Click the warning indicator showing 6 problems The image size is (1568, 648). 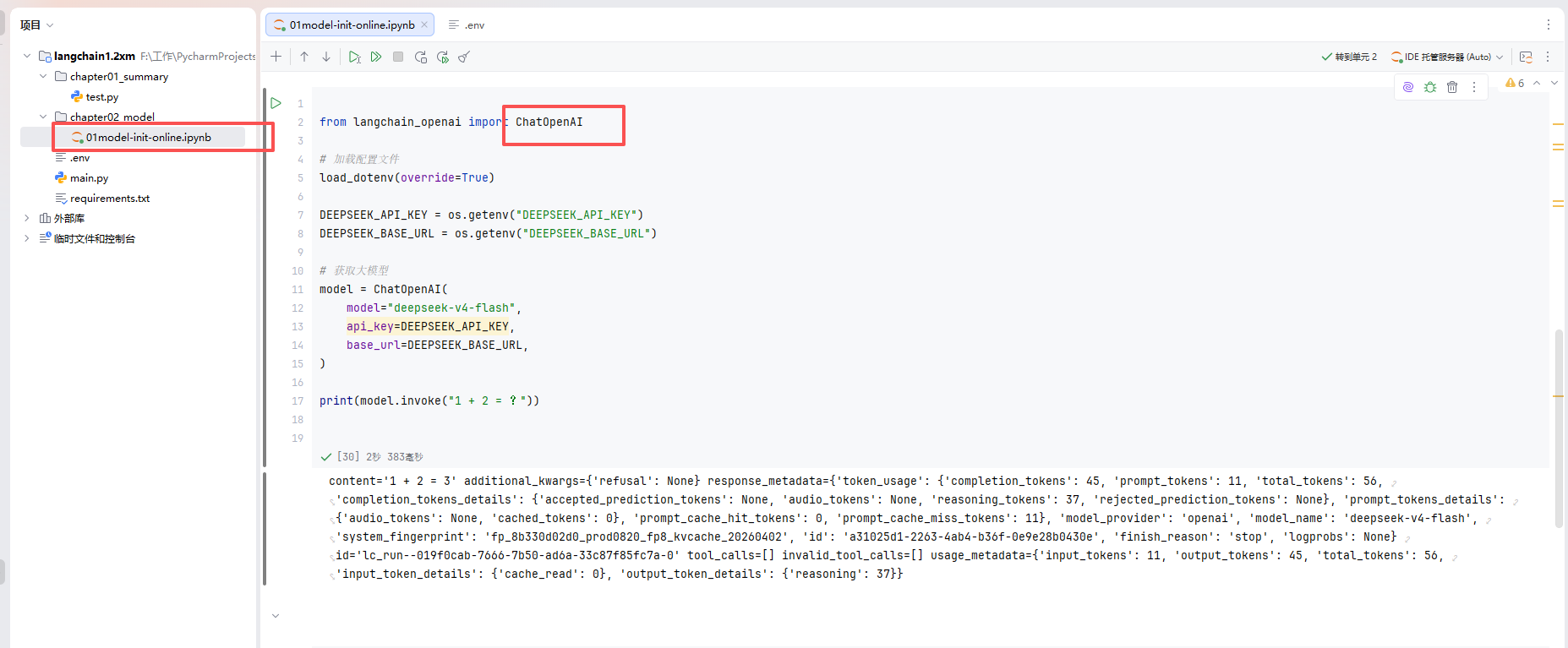(1515, 83)
